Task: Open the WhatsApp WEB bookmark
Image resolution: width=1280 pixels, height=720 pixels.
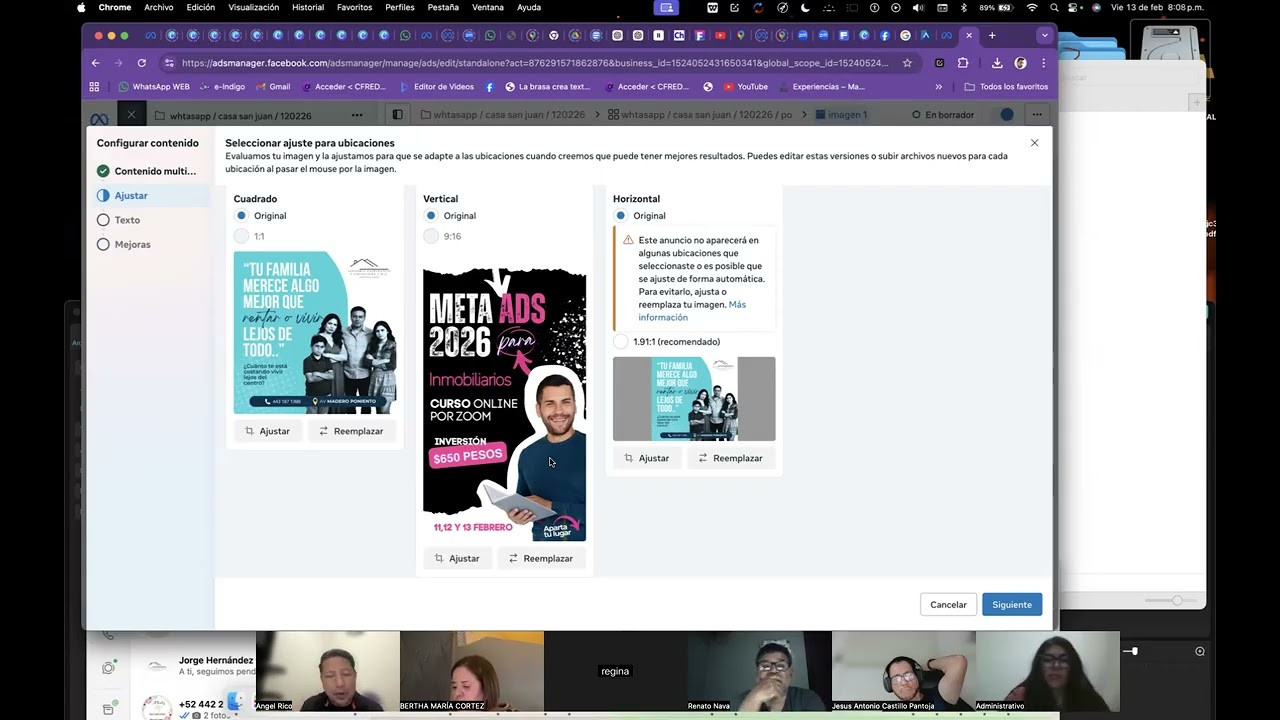Action: pyautogui.click(x=154, y=87)
